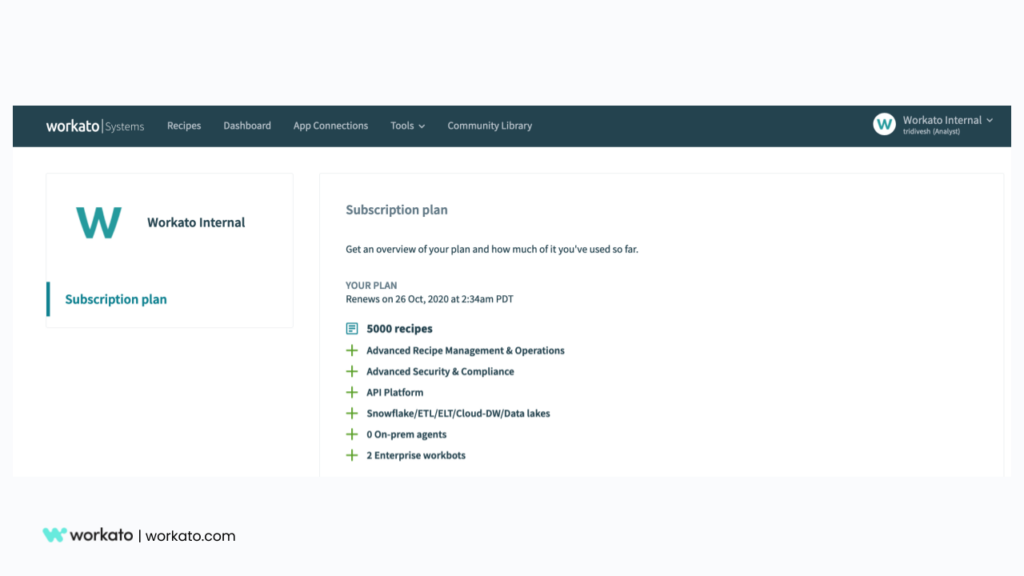Click plus icon beside Snowflake/ETL/ELT entry

pos(352,413)
